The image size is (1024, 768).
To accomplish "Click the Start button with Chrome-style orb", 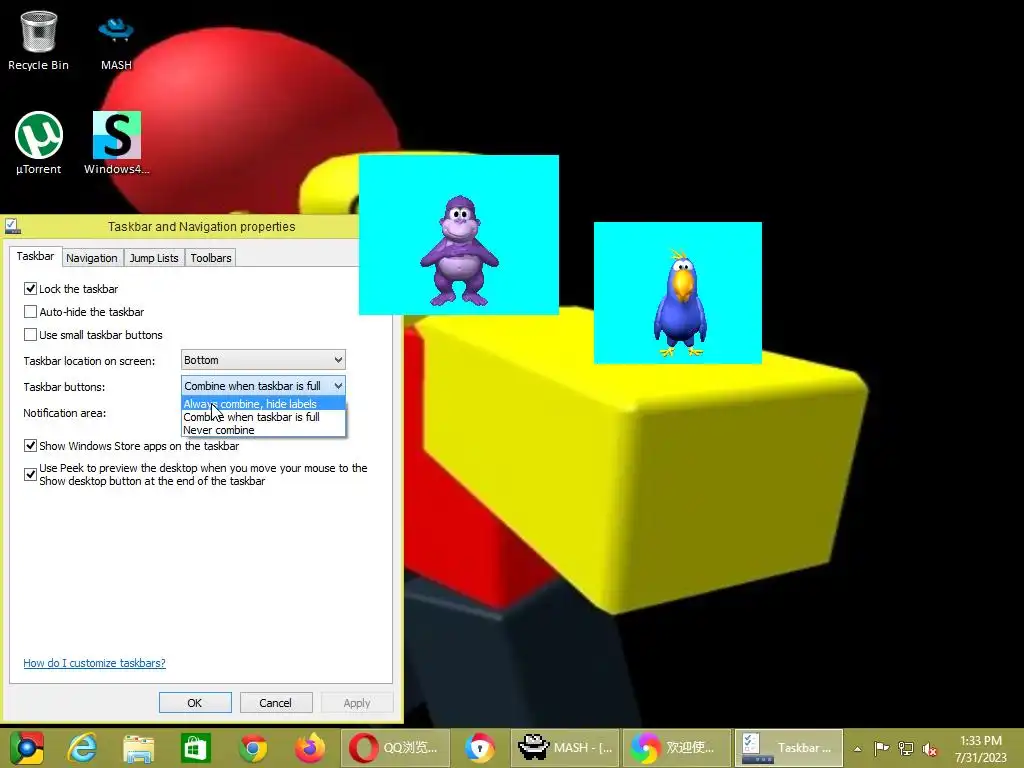I will 27,748.
